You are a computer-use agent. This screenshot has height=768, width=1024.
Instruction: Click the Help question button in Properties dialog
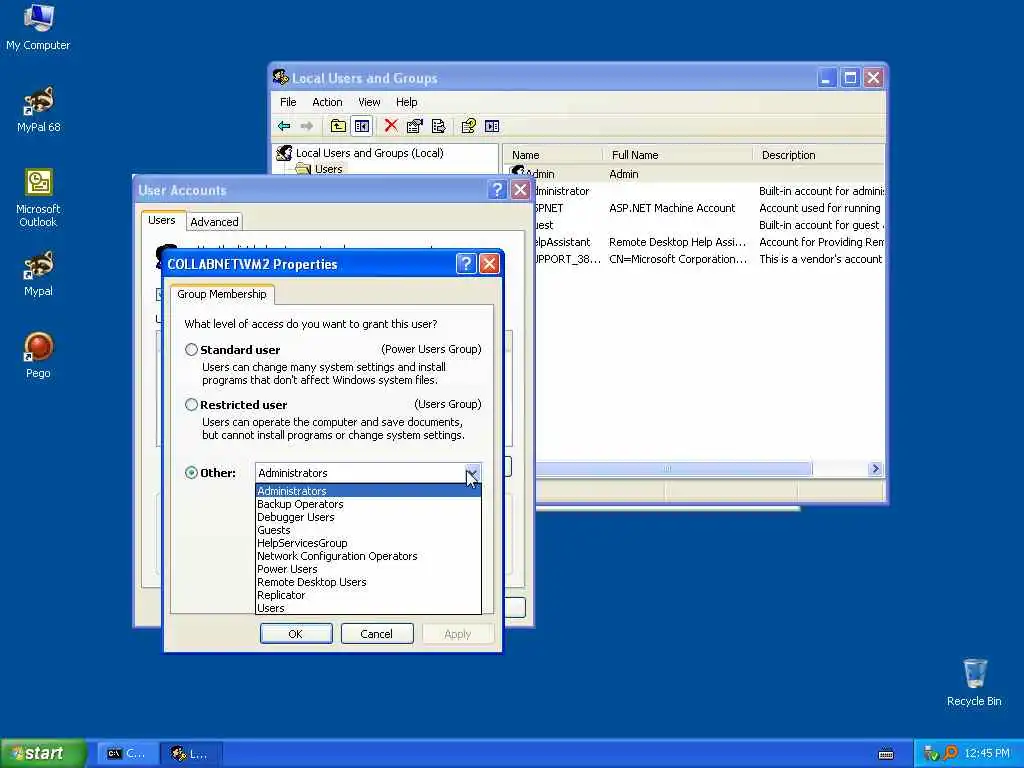click(x=466, y=263)
